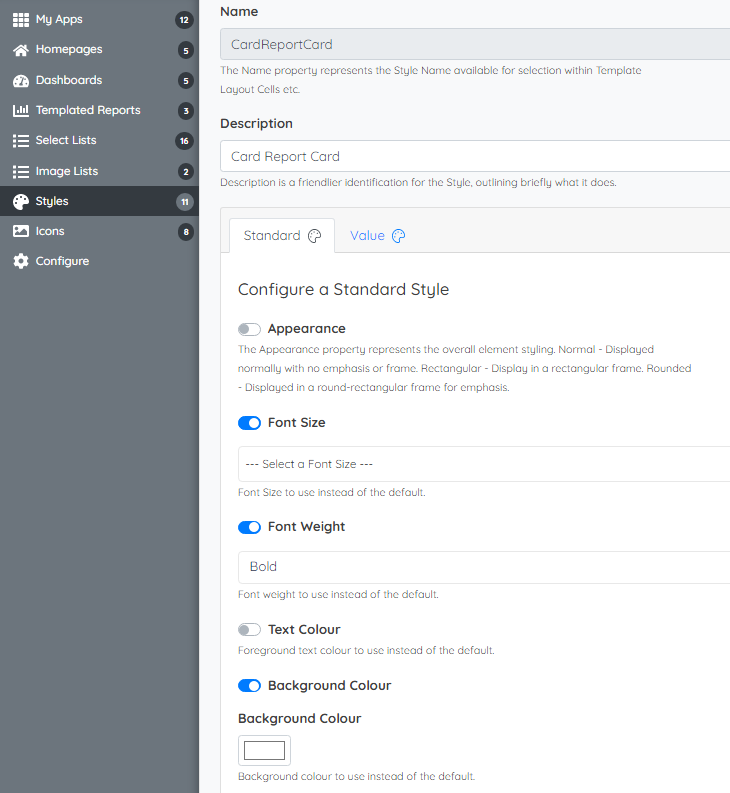Click the Configure a Standard Style heading
Viewport: 730px width, 793px height.
point(343,290)
